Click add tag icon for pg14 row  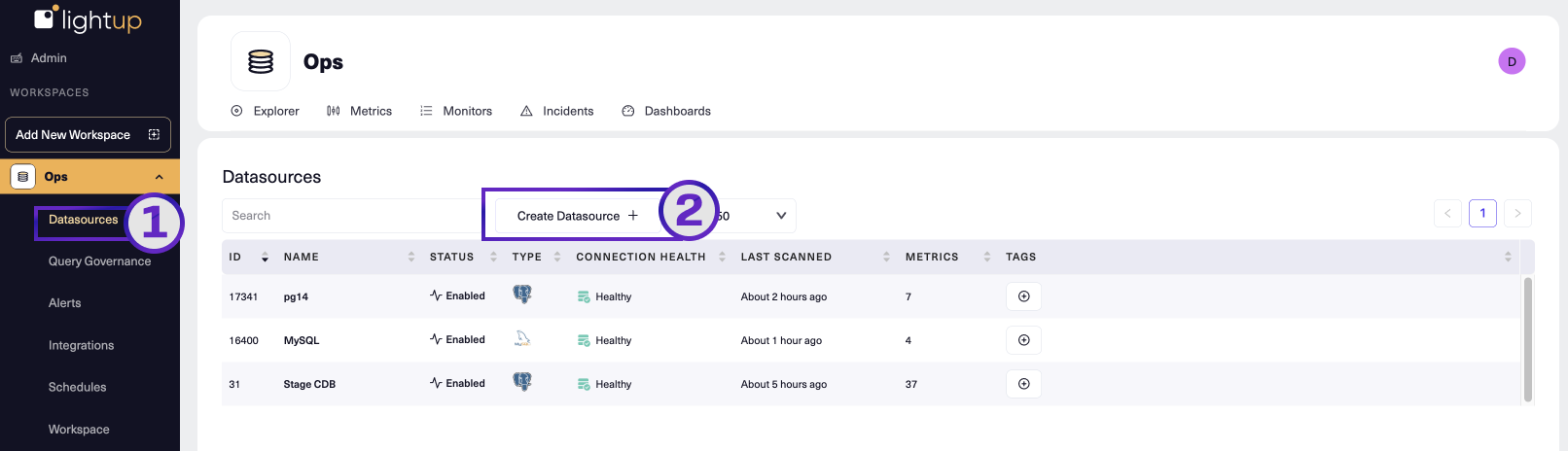(1023, 296)
